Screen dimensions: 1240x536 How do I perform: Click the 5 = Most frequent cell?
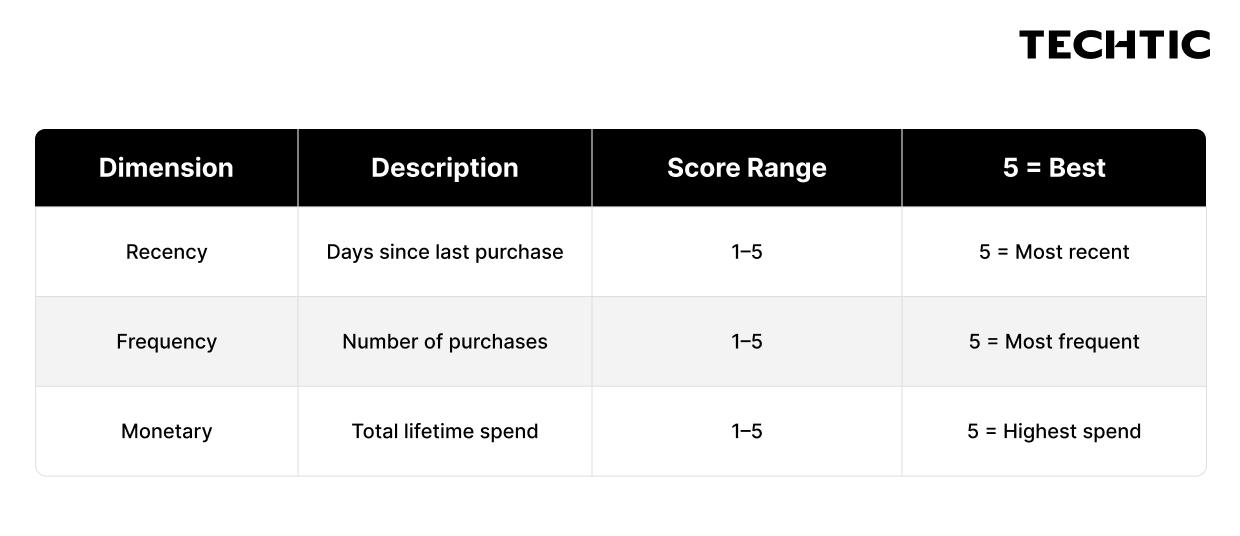pos(1054,342)
